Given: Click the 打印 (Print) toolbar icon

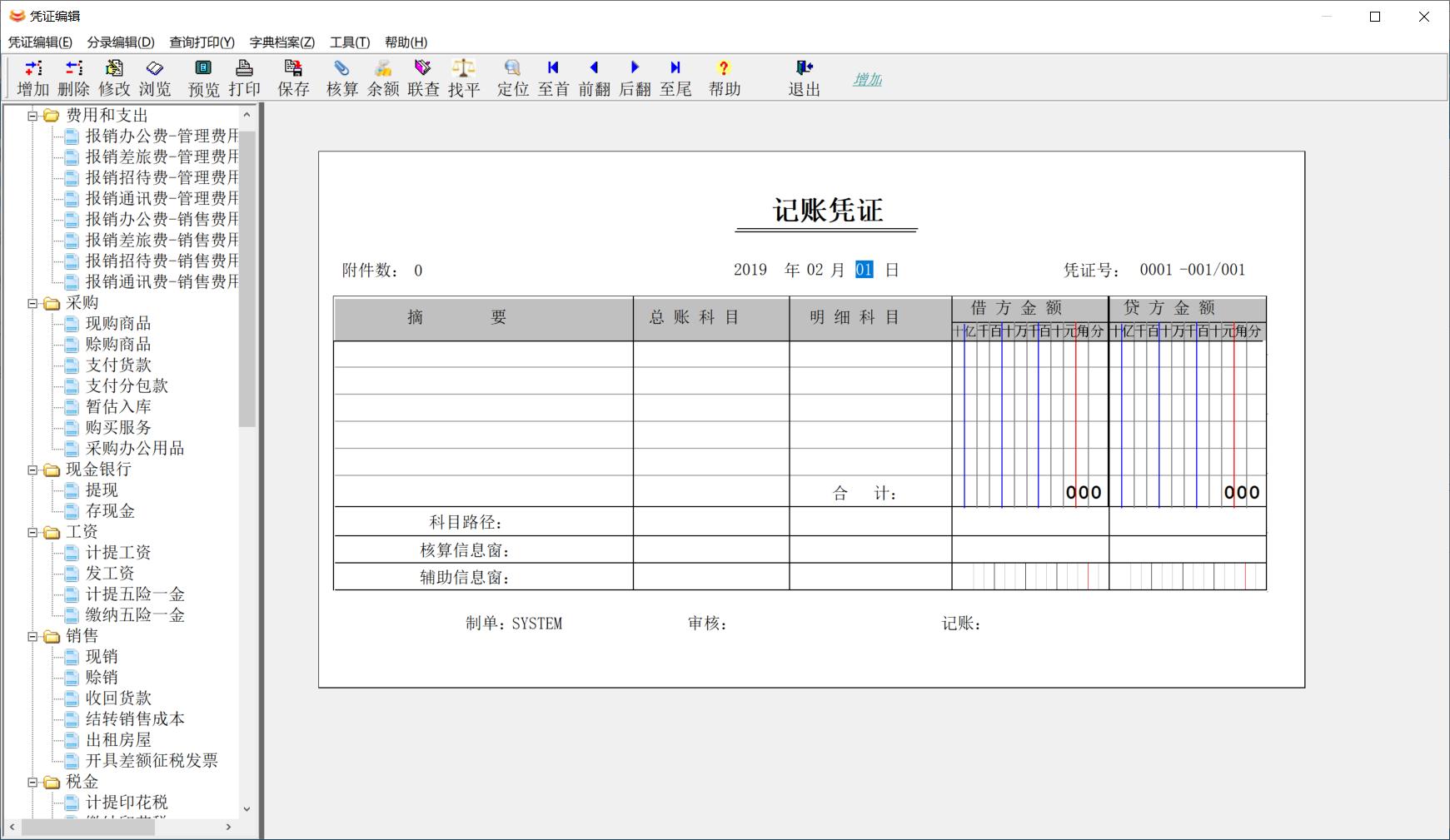Looking at the screenshot, I should tap(245, 77).
